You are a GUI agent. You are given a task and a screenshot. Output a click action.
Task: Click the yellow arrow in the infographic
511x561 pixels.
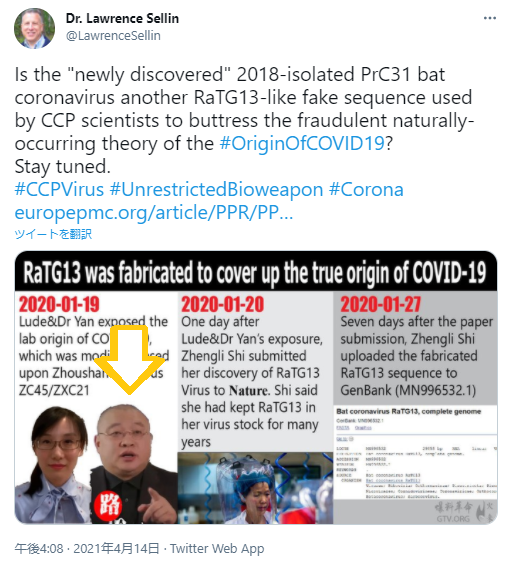pyautogui.click(x=129, y=360)
